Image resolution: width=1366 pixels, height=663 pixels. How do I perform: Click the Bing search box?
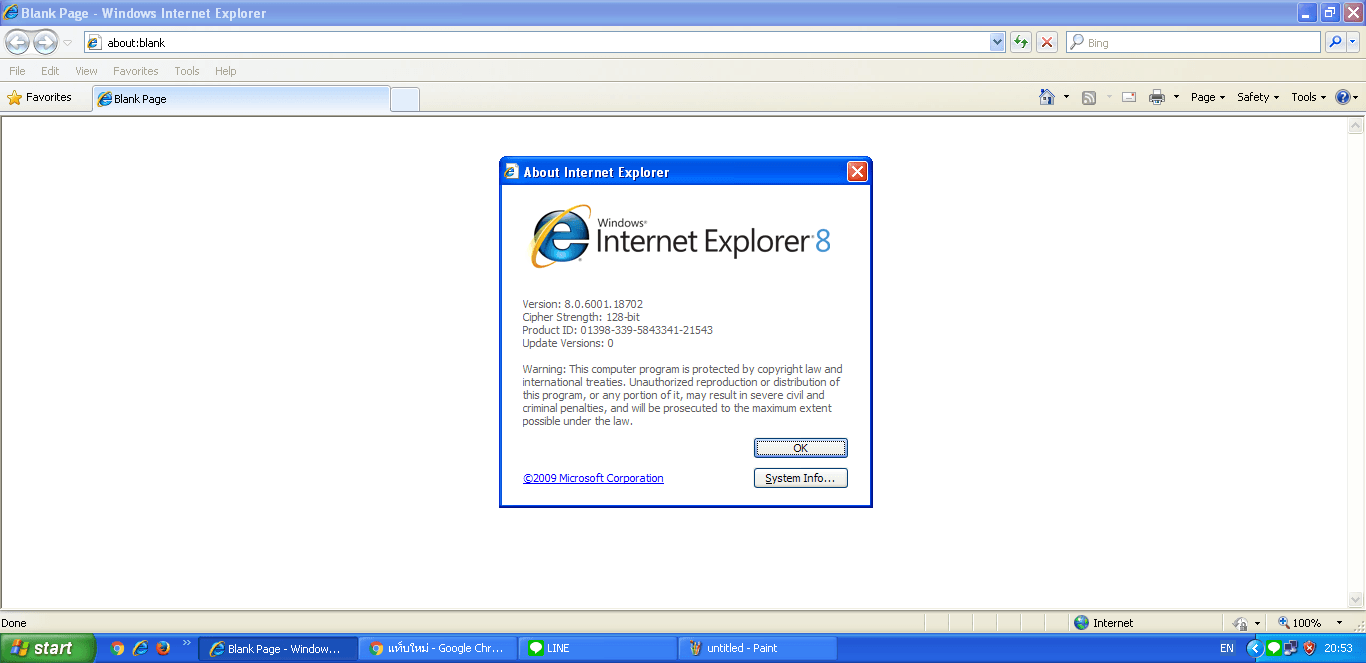coord(1193,43)
